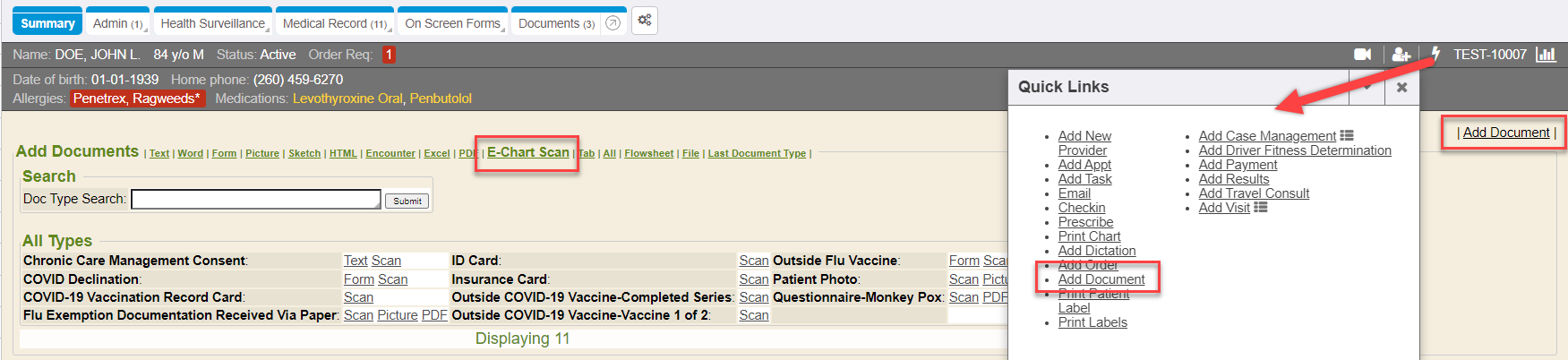This screenshot has height=360, width=1568.
Task: Click the Submit button for search
Action: pyautogui.click(x=407, y=201)
